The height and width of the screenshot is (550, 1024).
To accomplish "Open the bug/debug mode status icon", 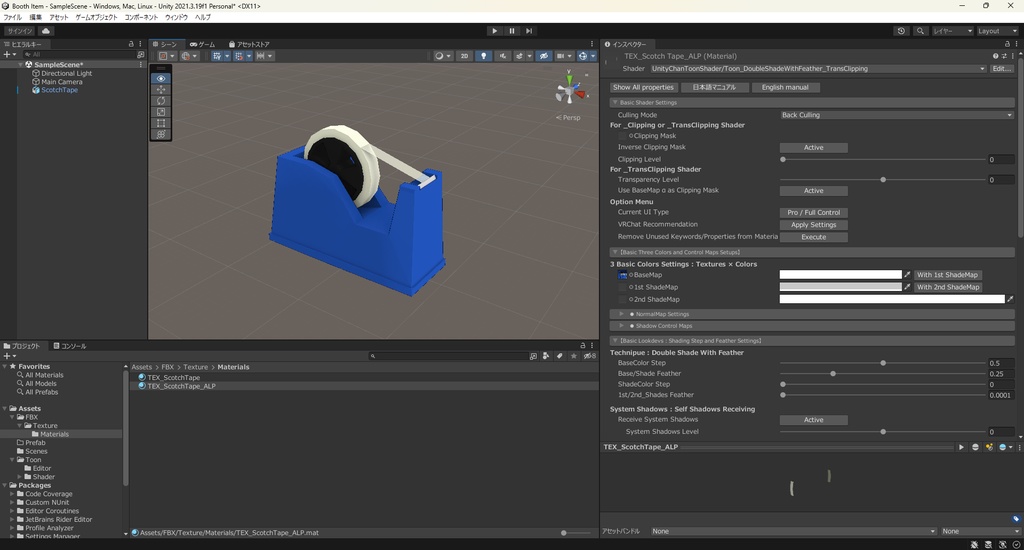I will [974, 544].
